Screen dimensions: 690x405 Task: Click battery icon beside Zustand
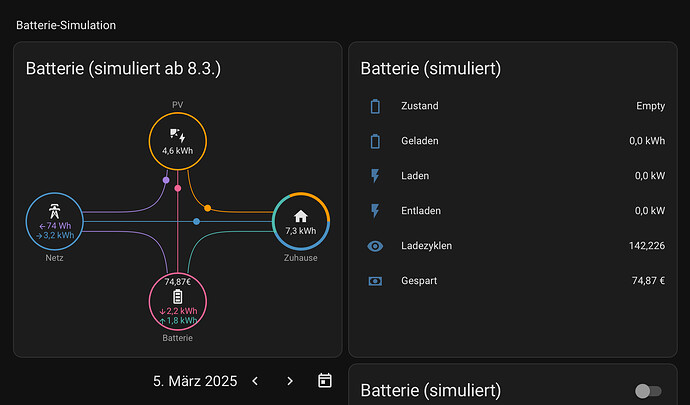[x=375, y=106]
